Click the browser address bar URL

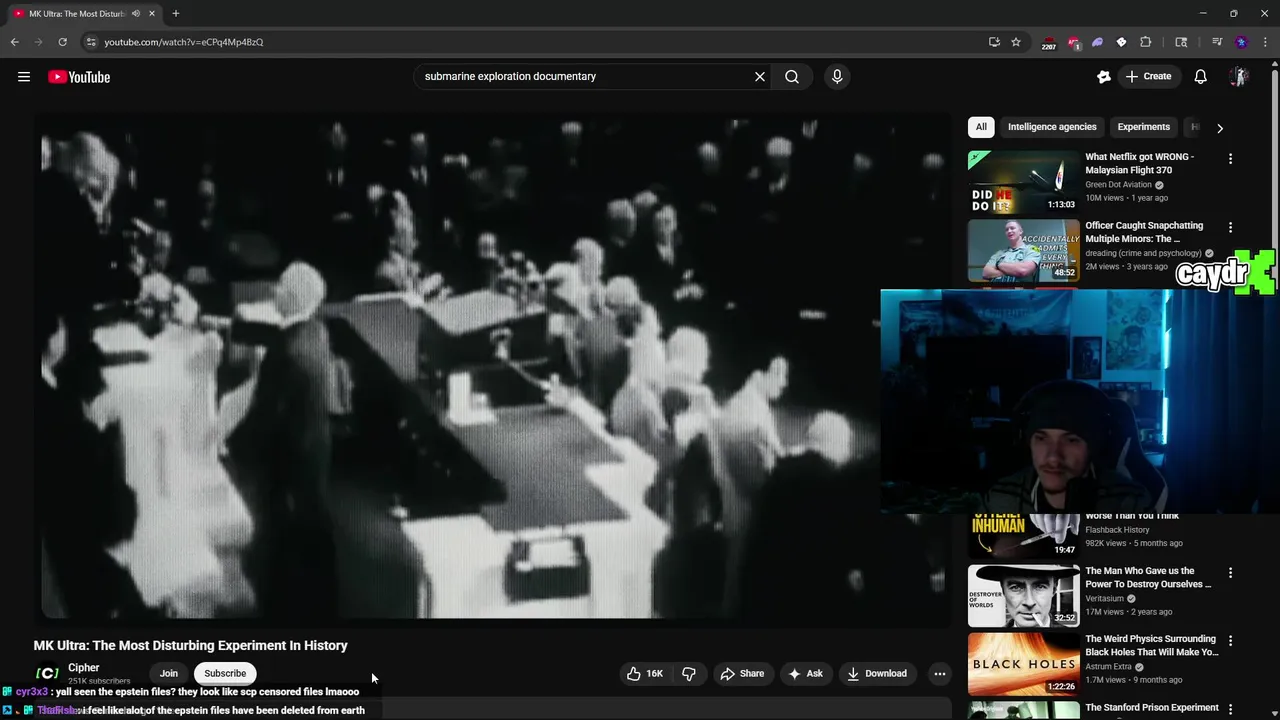click(184, 42)
